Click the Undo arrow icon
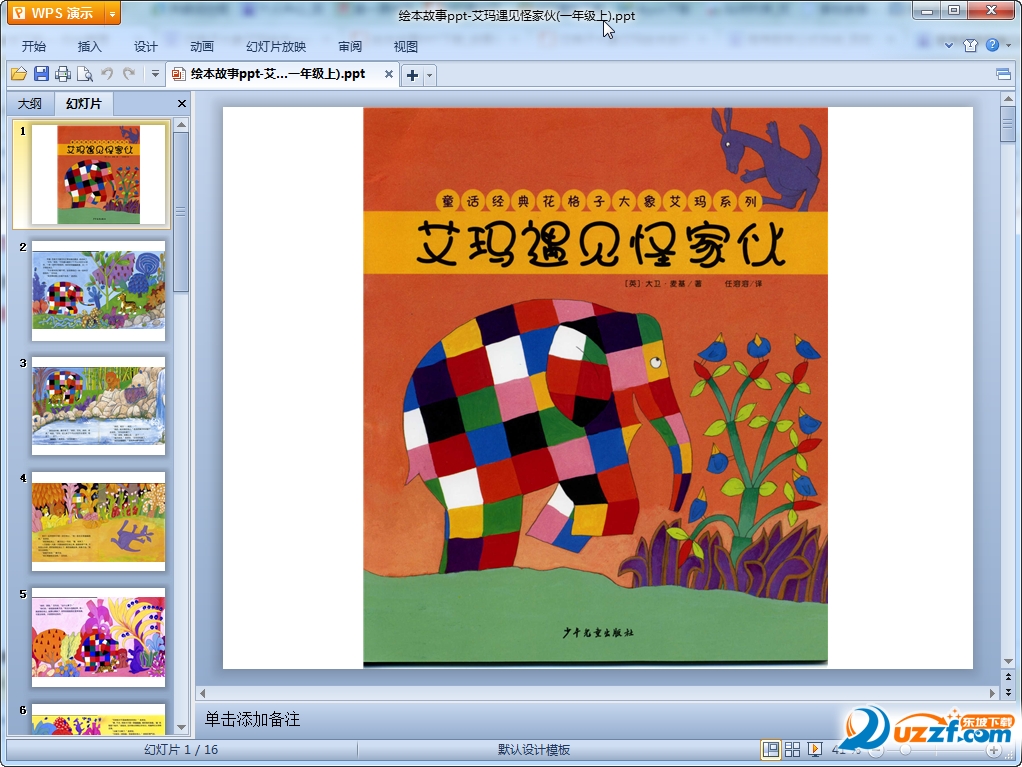 coord(107,74)
